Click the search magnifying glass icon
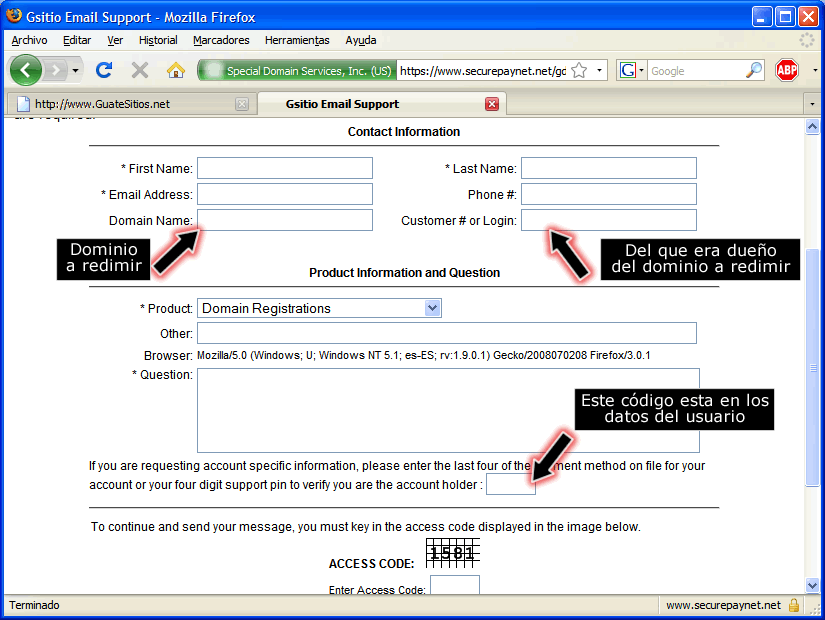825x620 pixels. pos(754,70)
